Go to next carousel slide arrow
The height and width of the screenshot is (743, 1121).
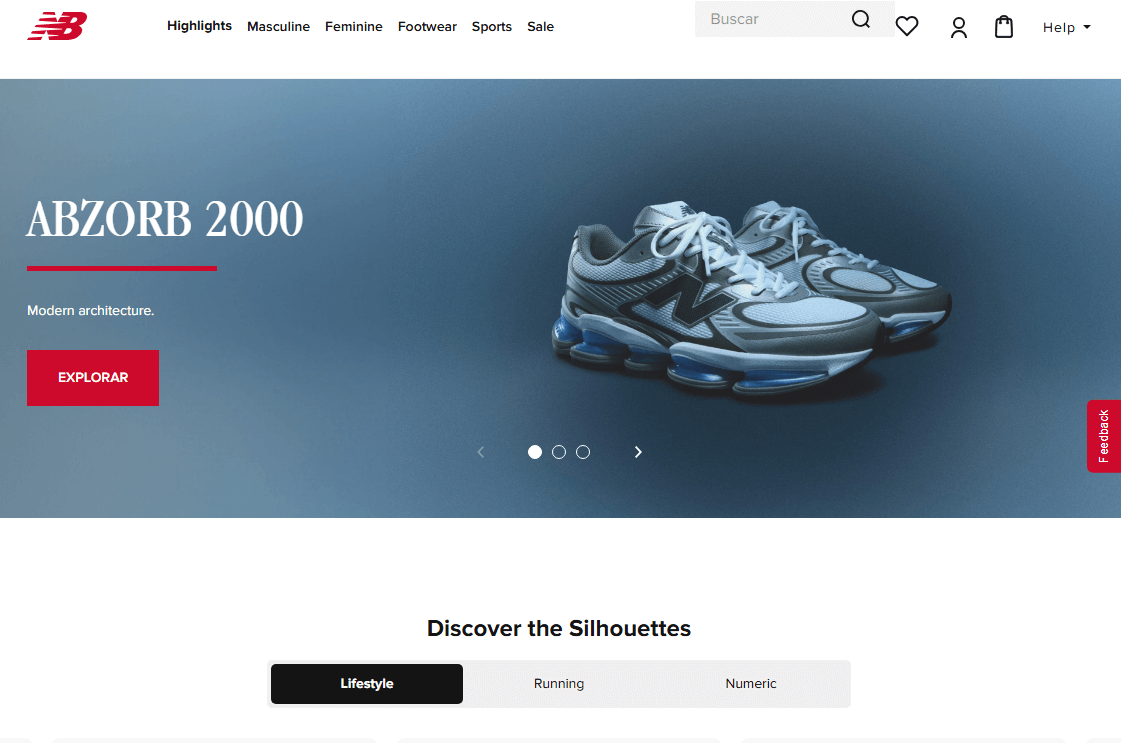pyautogui.click(x=638, y=452)
